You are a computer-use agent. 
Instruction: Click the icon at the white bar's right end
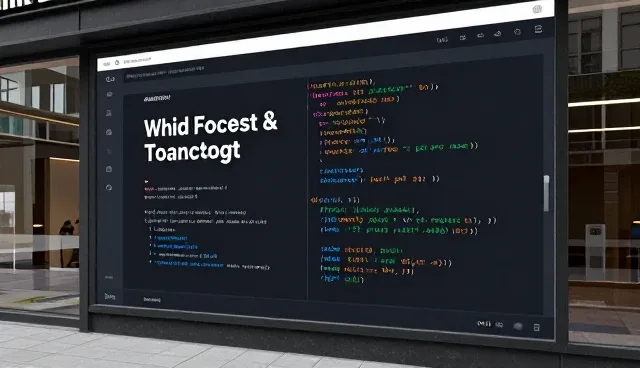(x=537, y=9)
